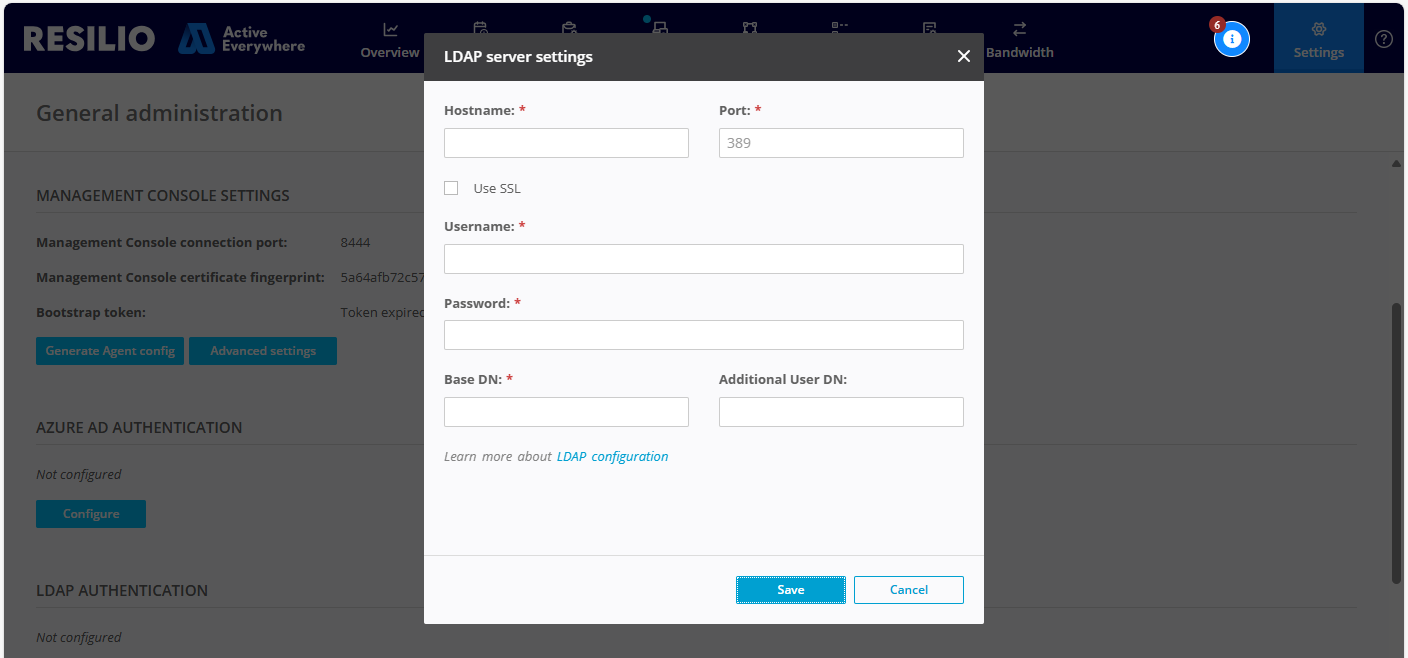Click the Hostname input field

[566, 143]
